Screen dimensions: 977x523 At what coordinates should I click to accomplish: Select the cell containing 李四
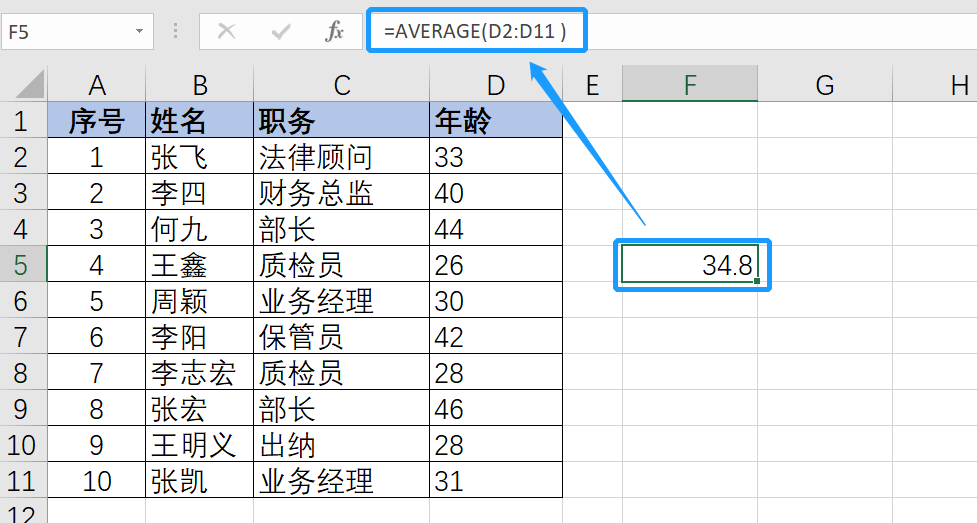coord(199,193)
